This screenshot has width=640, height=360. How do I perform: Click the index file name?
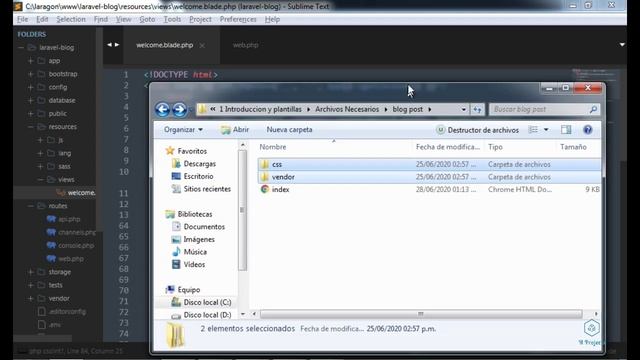click(280, 189)
